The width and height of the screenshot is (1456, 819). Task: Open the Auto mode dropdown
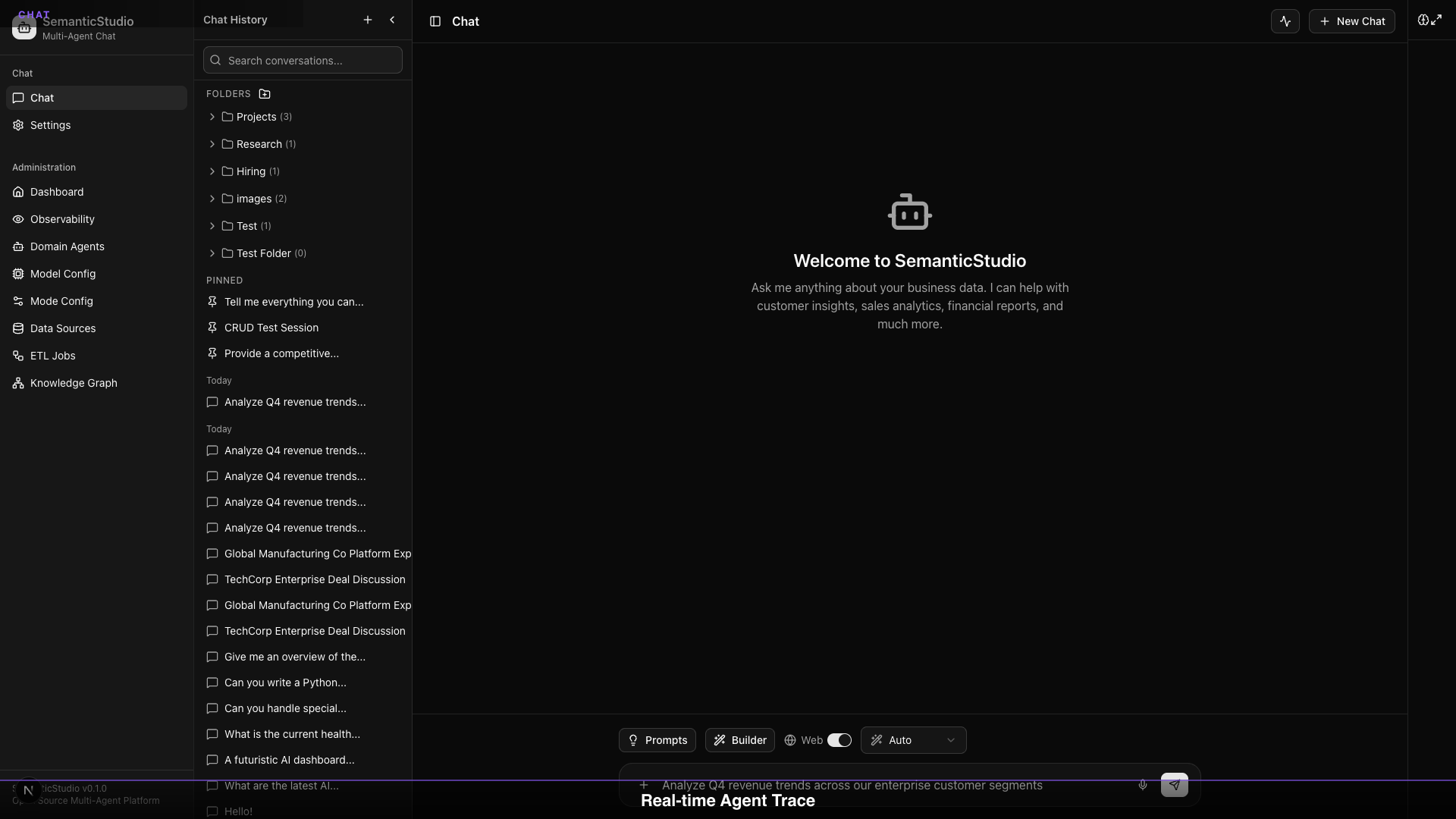(x=913, y=740)
